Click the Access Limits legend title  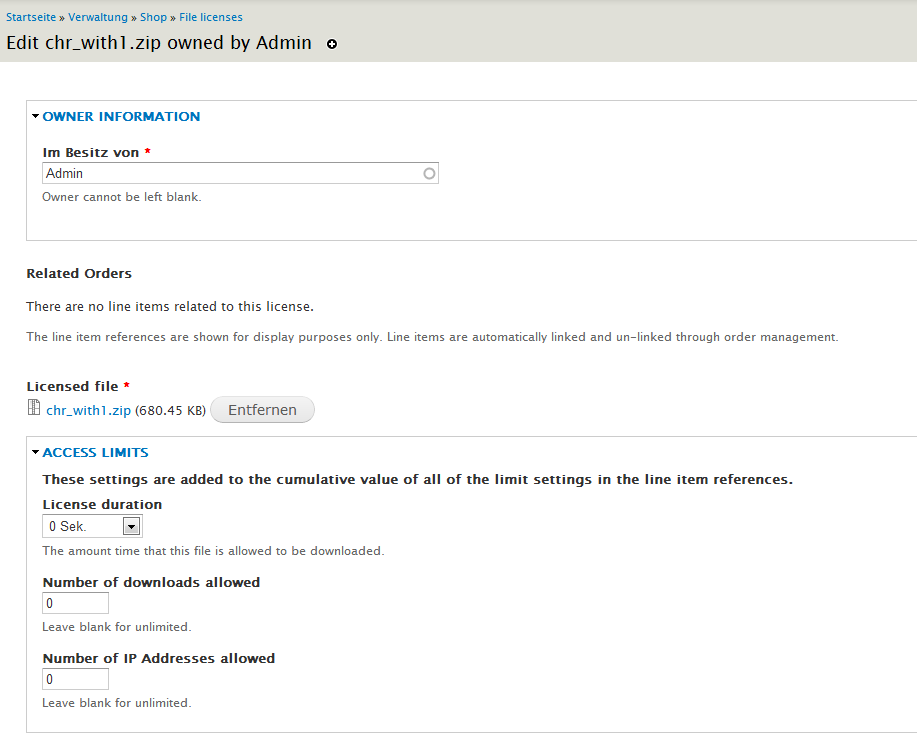95,453
